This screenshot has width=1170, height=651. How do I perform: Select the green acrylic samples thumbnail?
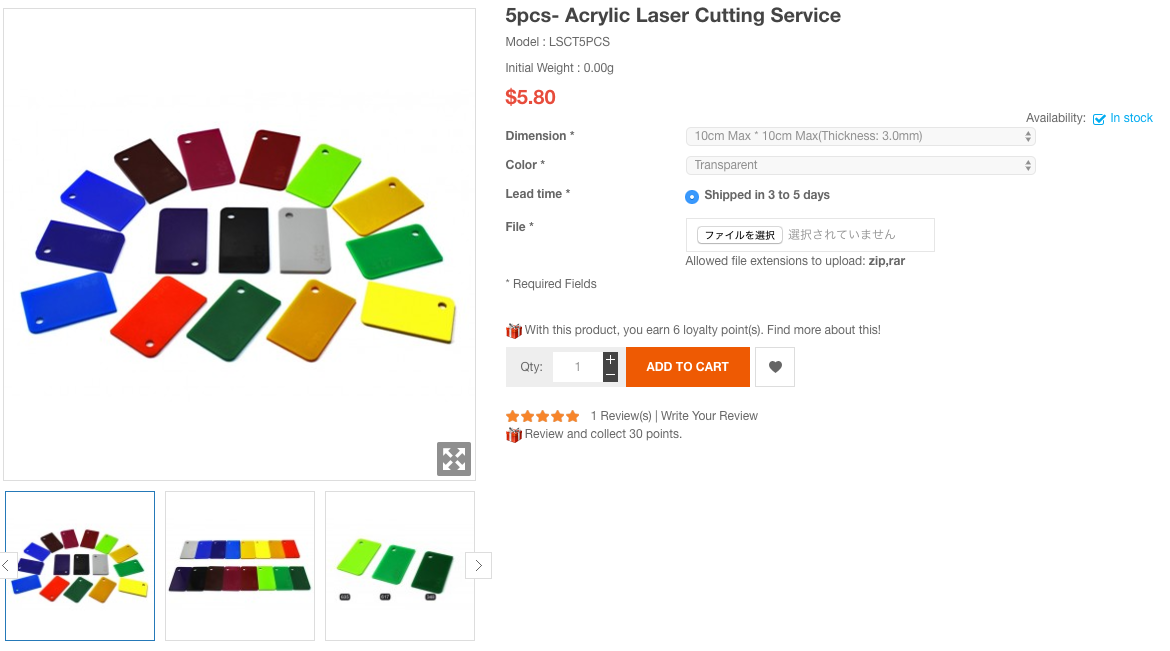400,566
